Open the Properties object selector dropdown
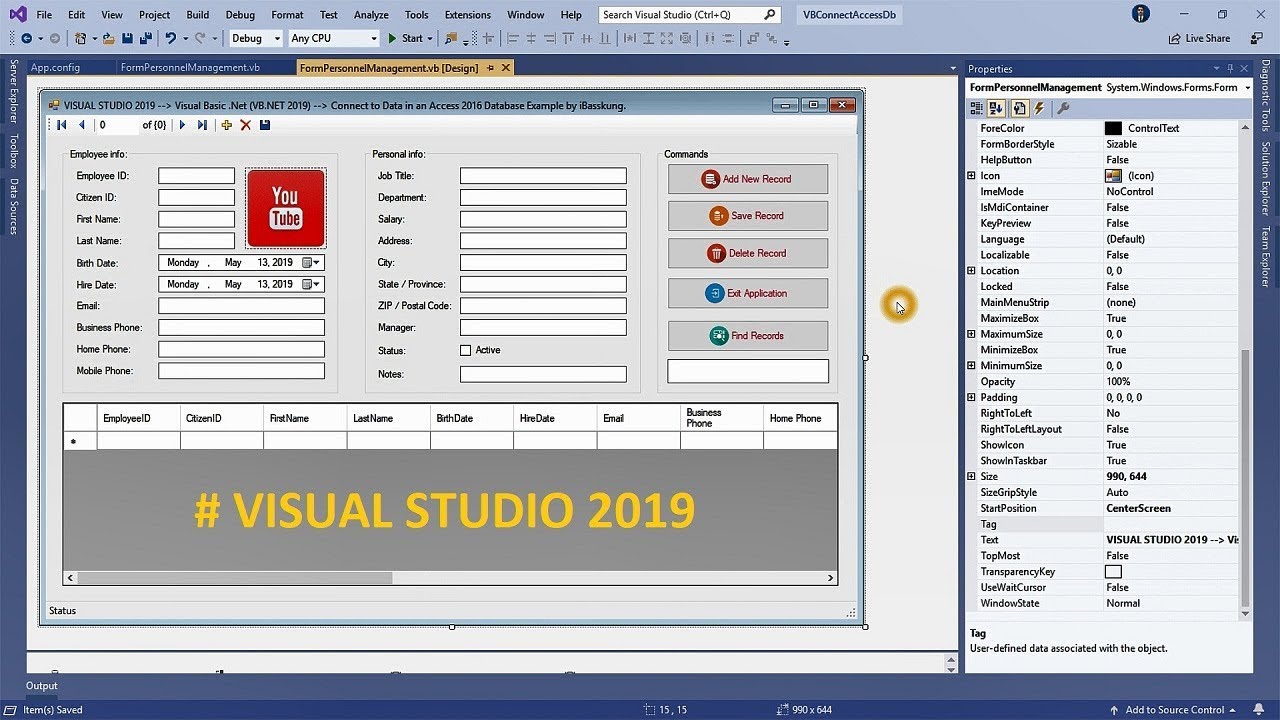The image size is (1280, 720). pyautogui.click(x=1247, y=88)
